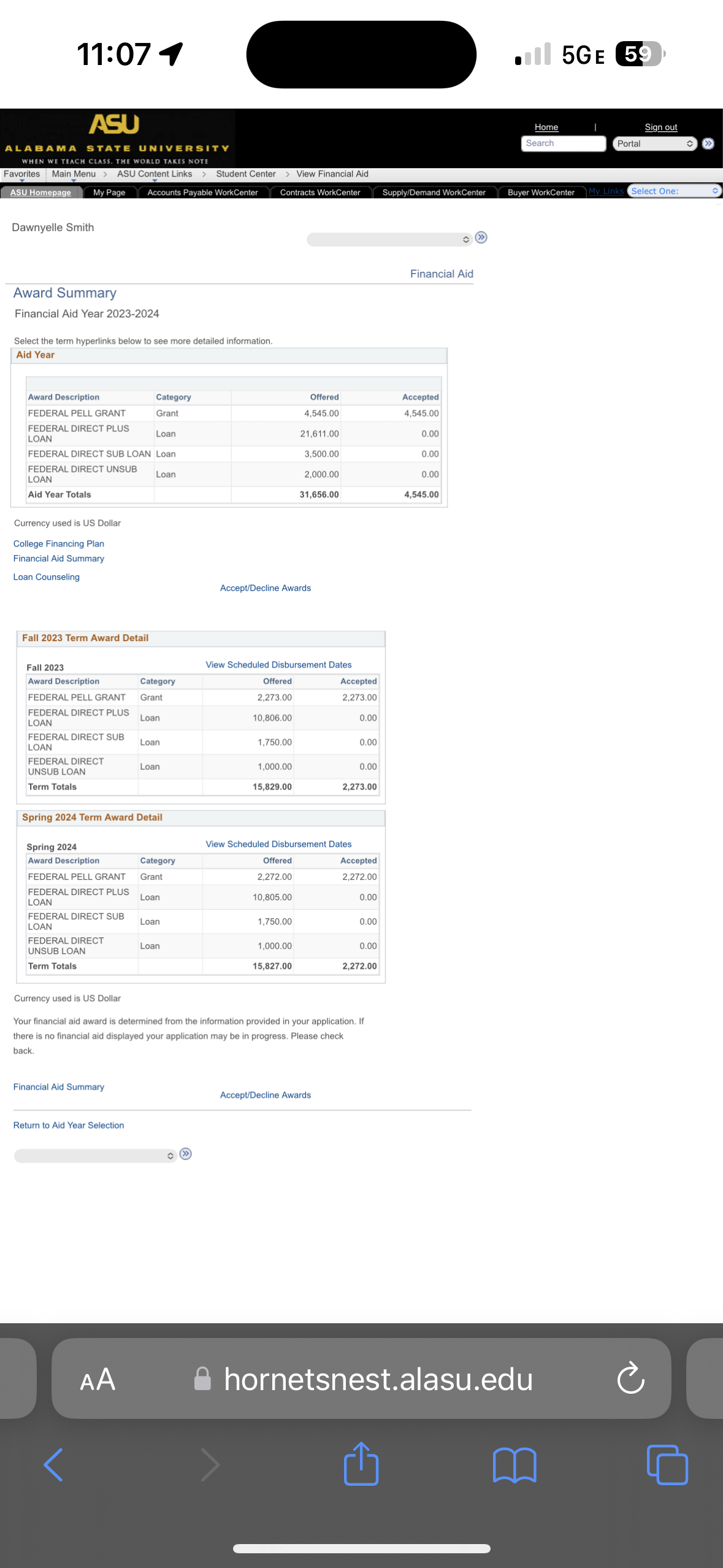This screenshot has height=1568, width=723.
Task: Click Fall 2023 Term Totals offered 15,829.00
Action: pyautogui.click(x=272, y=786)
